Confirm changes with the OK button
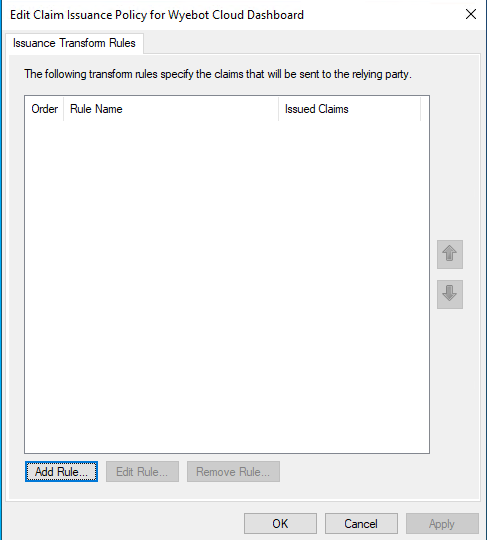Screen dimensions: 487x540 [280, 523]
